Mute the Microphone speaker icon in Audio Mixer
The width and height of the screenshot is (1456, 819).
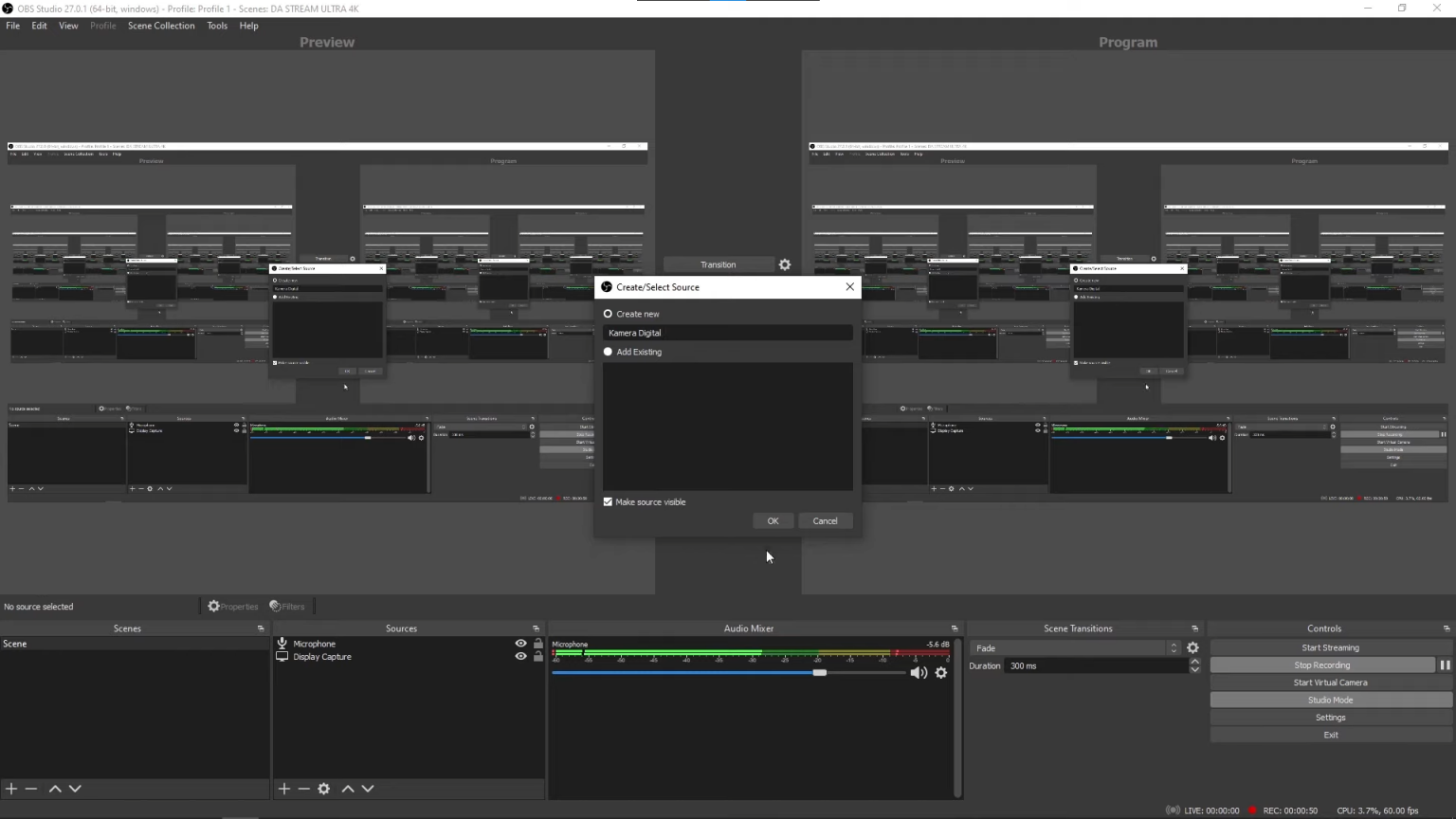point(918,673)
